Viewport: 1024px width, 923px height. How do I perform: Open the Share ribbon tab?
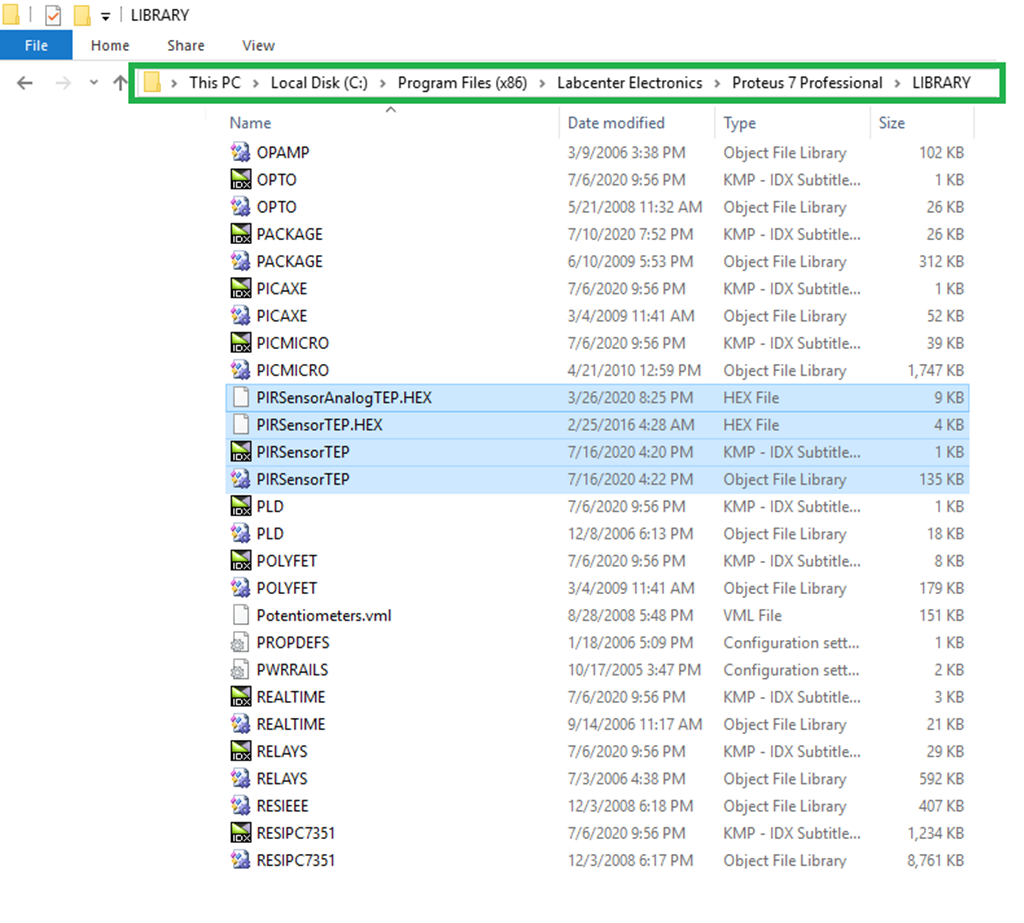(x=186, y=45)
